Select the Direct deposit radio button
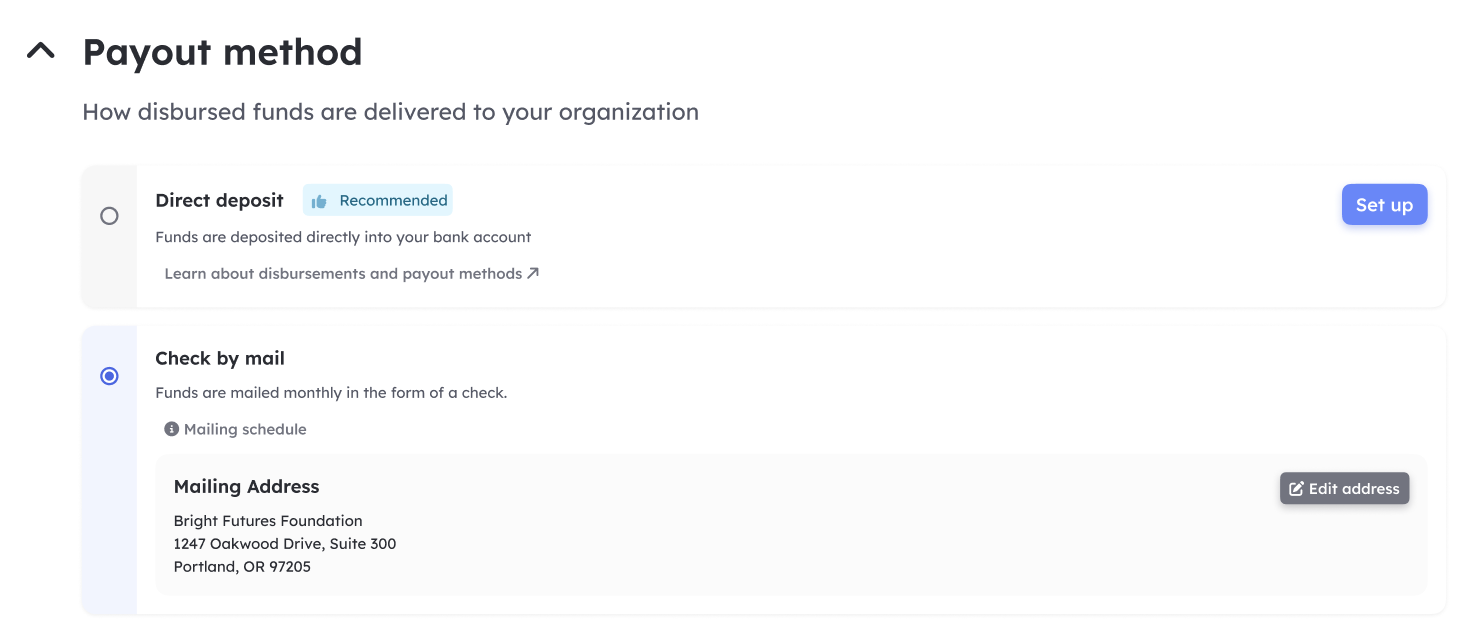 109,216
